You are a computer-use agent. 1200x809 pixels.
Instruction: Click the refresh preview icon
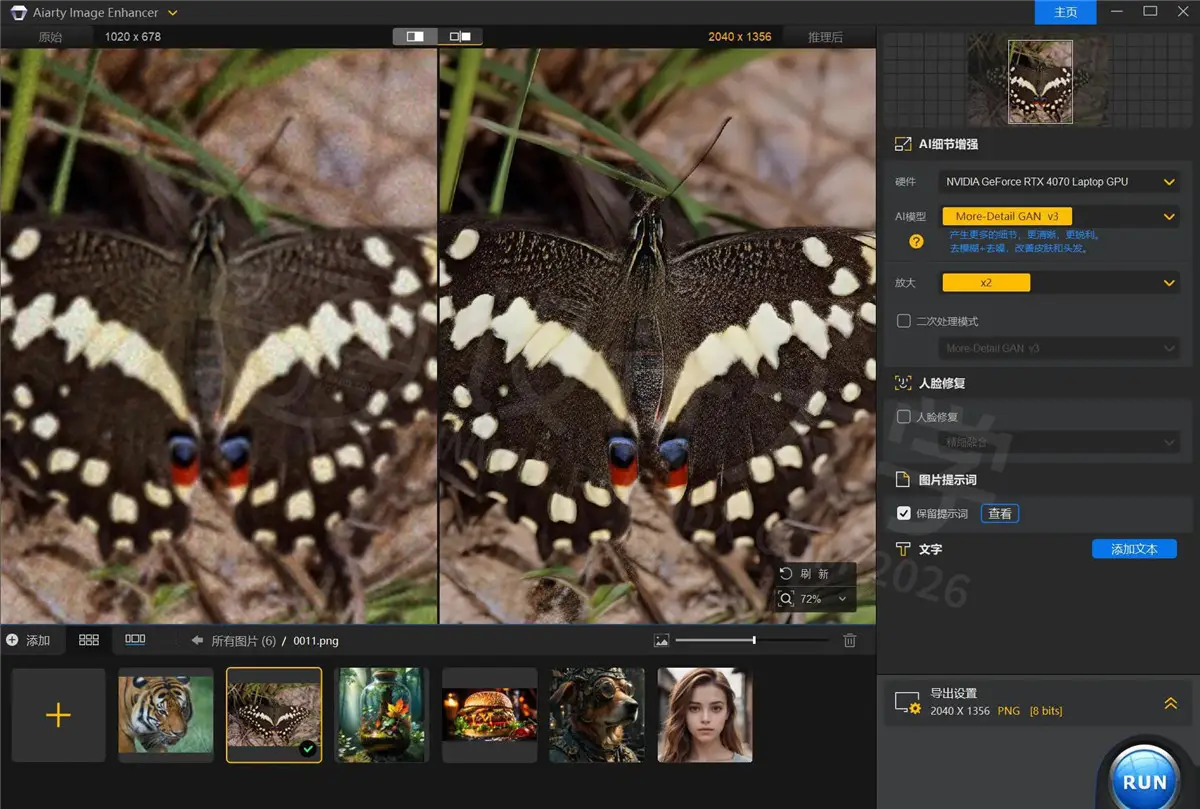tap(786, 574)
